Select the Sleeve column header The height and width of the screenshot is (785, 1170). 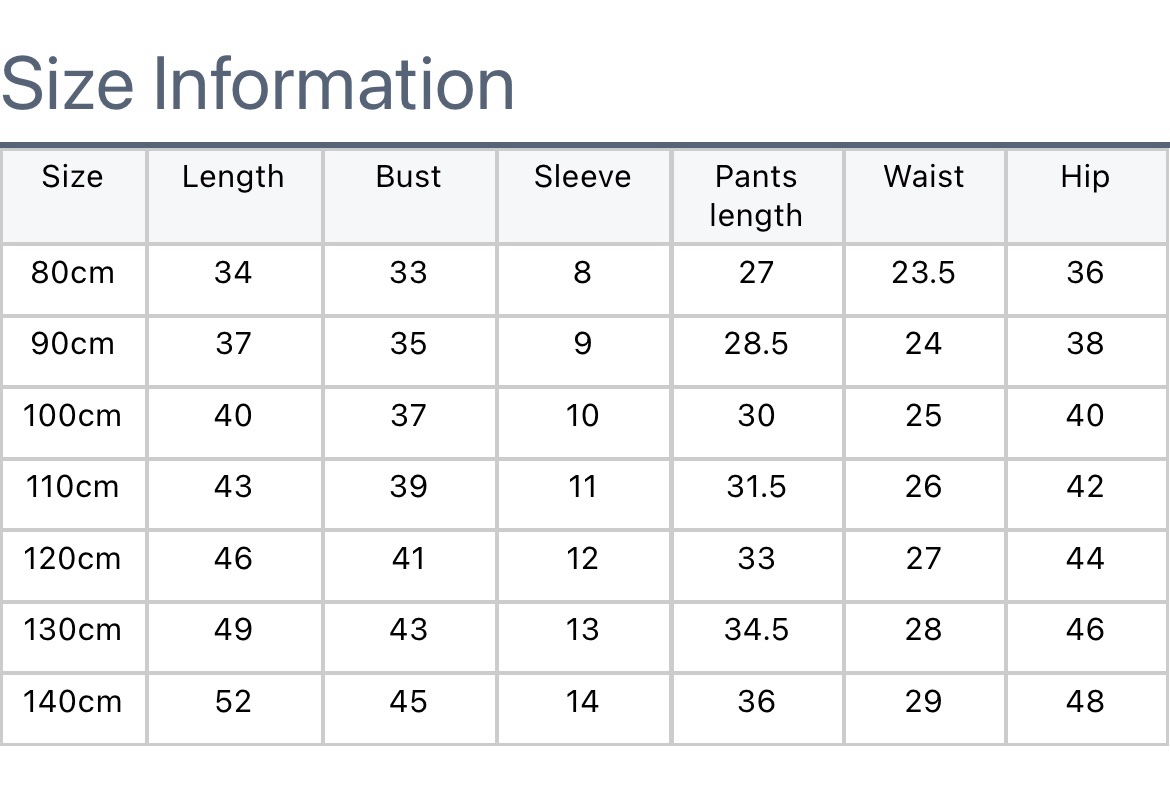click(582, 178)
